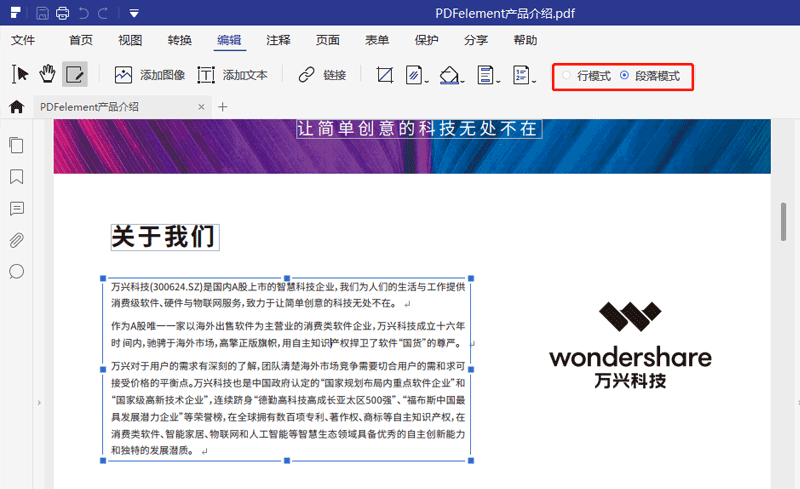The image size is (800, 489).
Task: Open the search panel icon
Action: click(x=16, y=272)
